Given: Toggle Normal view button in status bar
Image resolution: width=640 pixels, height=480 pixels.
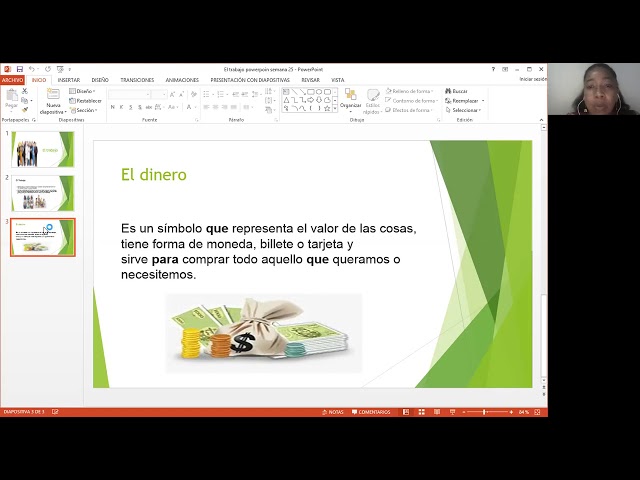Looking at the screenshot, I should (406, 412).
